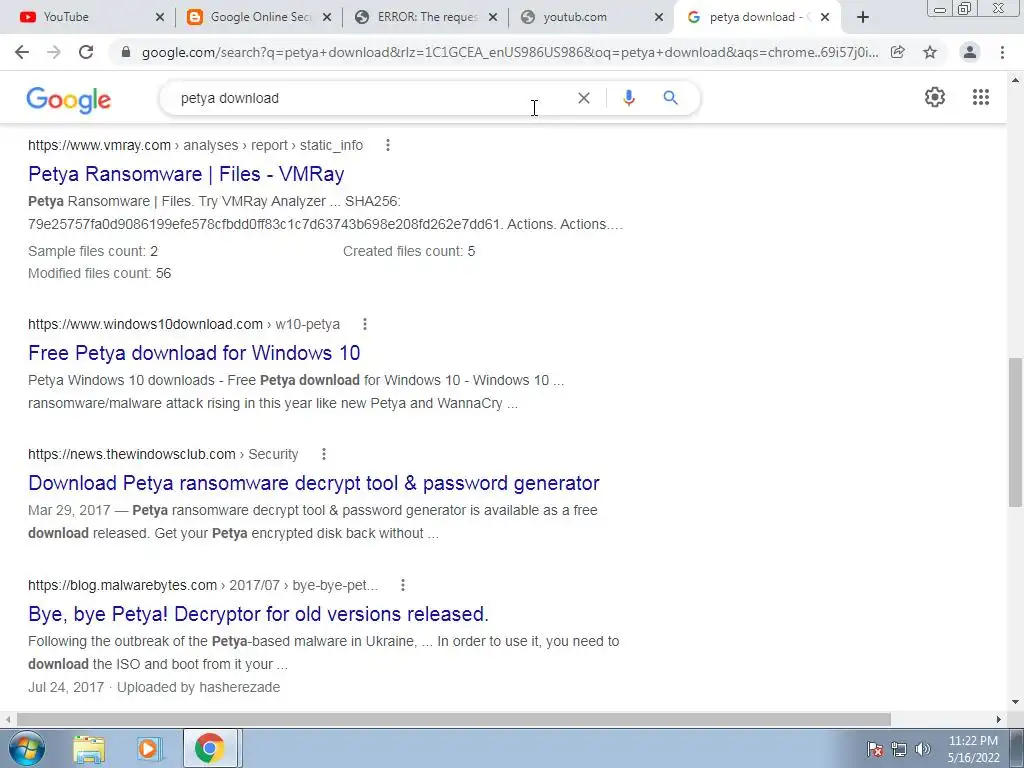The image size is (1024, 768).
Task: Focus the Chrome address bar URL
Action: point(509,52)
